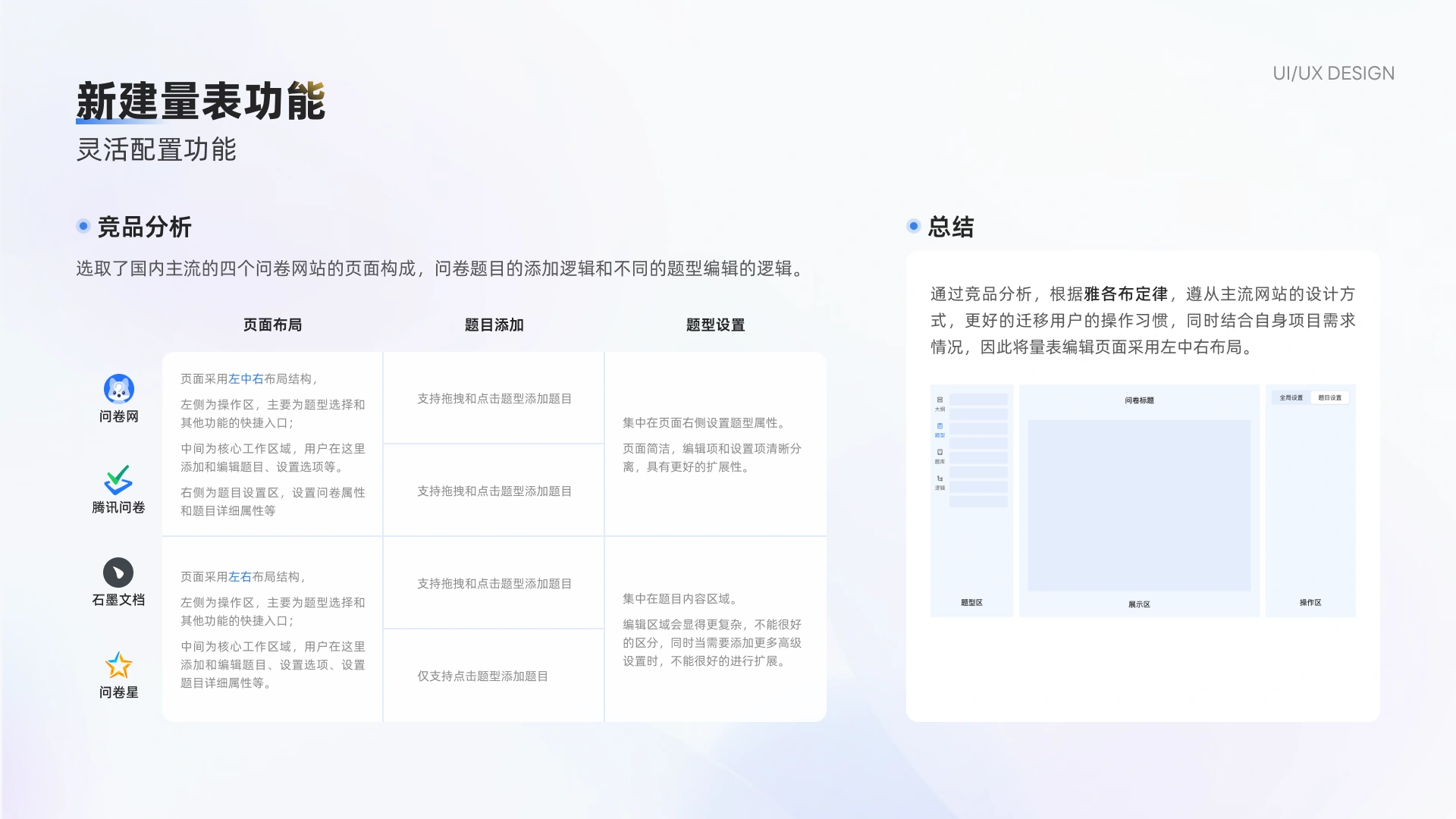The image size is (1456, 819).
Task: Click the 题型设置 column header
Action: [x=715, y=325]
